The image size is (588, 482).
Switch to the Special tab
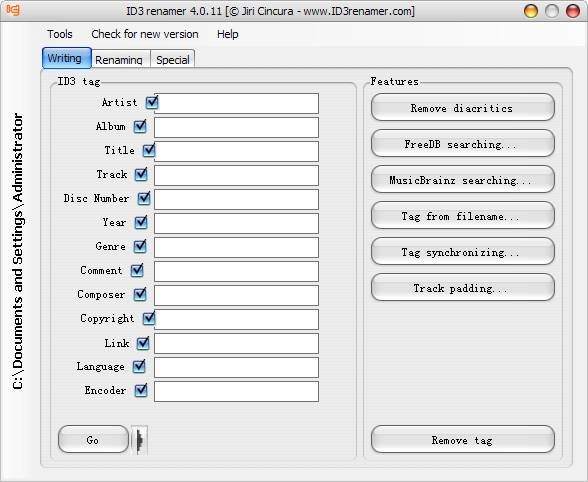[172, 59]
